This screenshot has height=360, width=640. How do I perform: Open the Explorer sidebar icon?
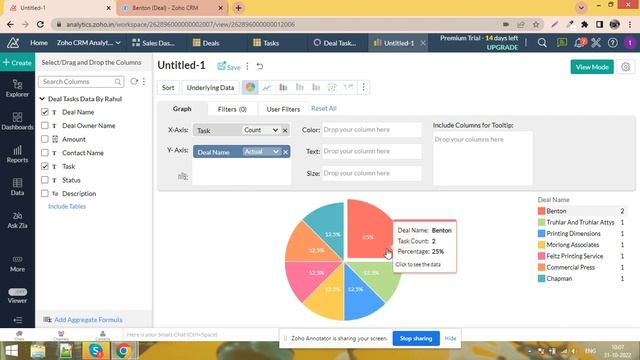17,88
